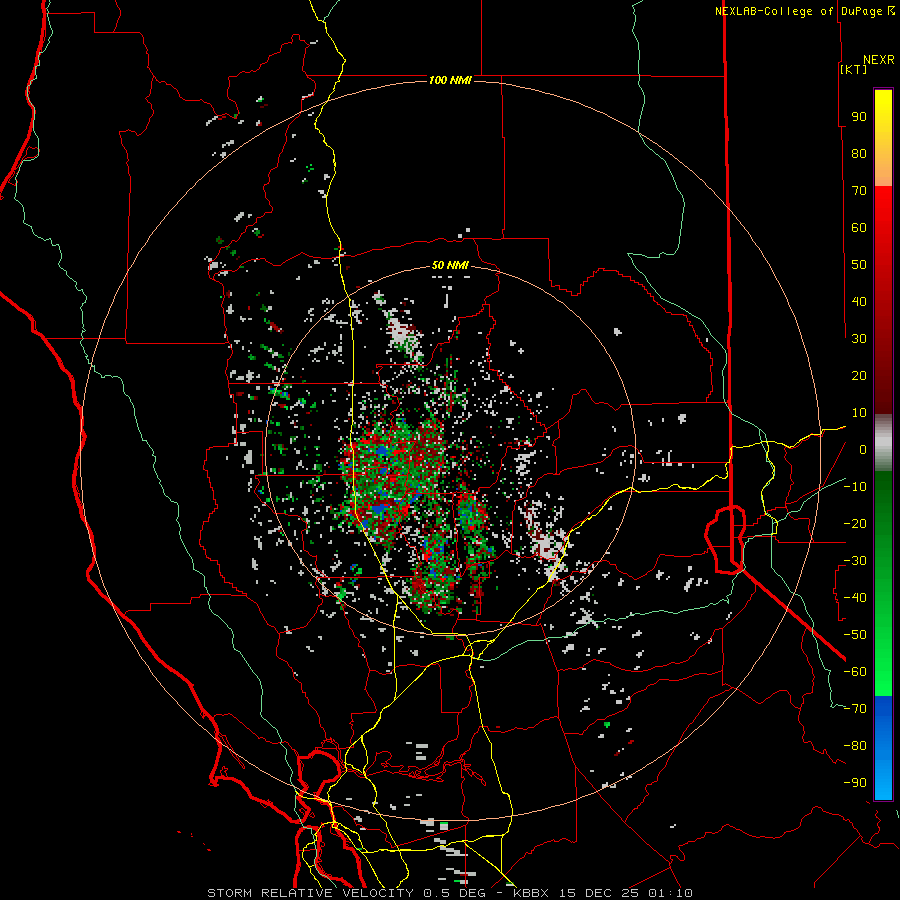Click the 60 value on the velocity scale
The width and height of the screenshot is (900, 900).
[x=859, y=227]
